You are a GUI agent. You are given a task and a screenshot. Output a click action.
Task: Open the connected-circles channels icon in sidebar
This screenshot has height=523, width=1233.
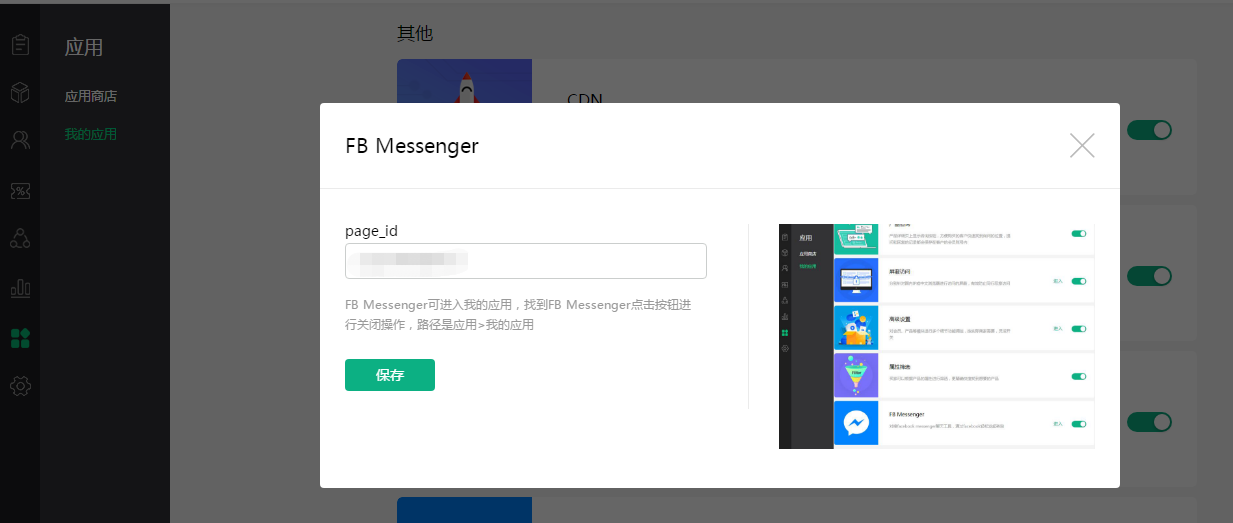click(20, 238)
